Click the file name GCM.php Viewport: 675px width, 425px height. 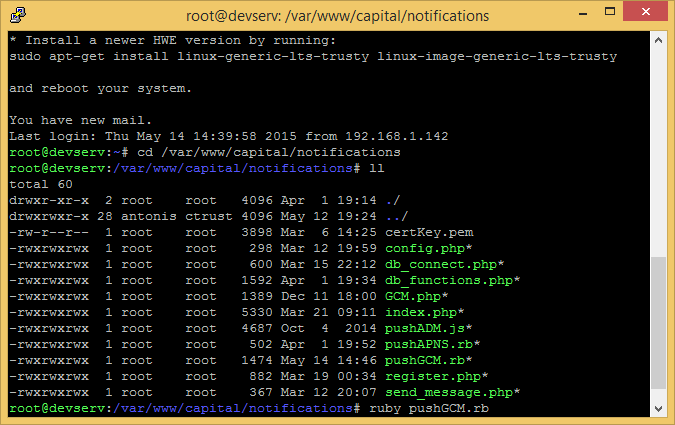413,296
